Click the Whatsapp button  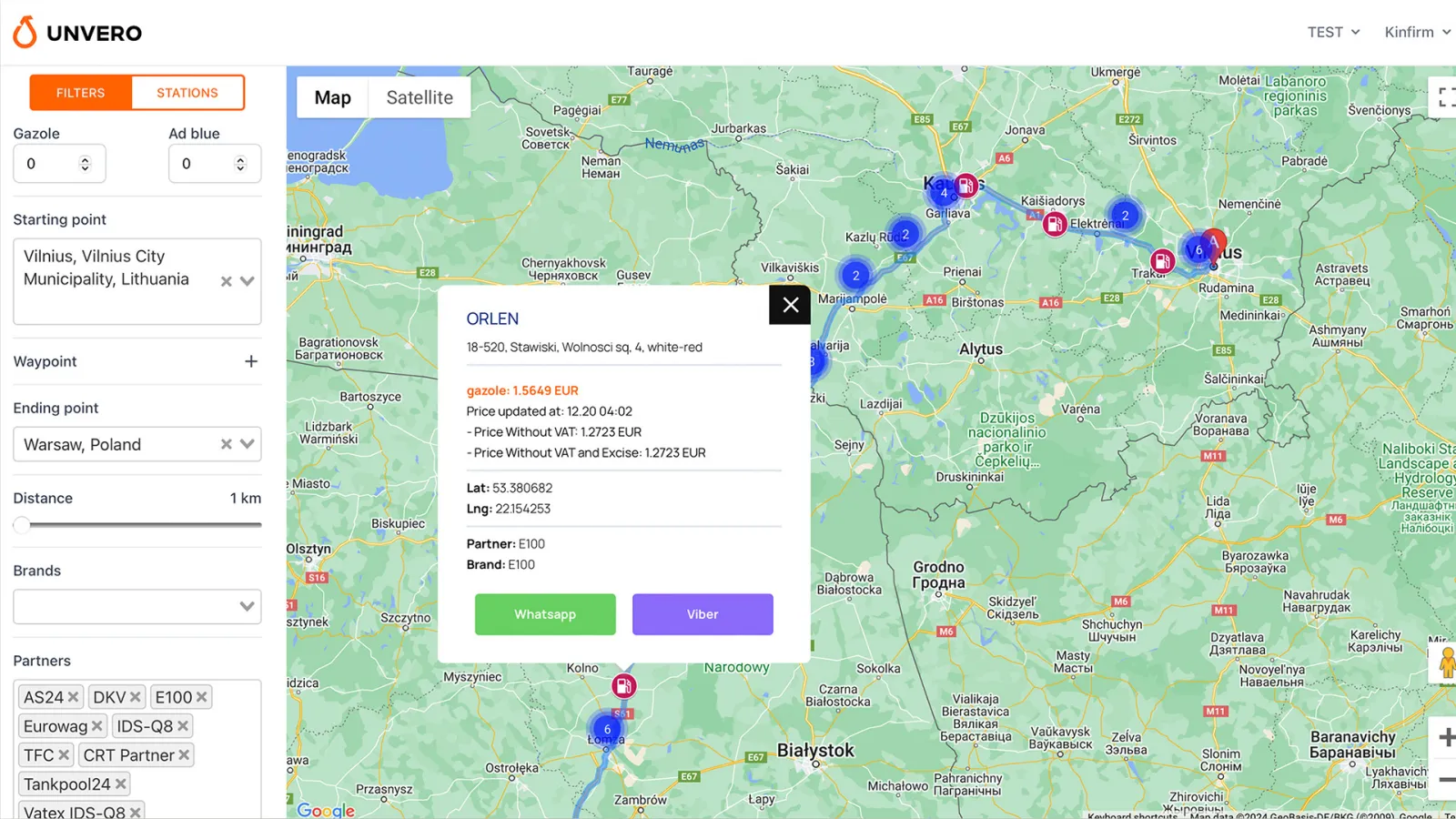[545, 614]
